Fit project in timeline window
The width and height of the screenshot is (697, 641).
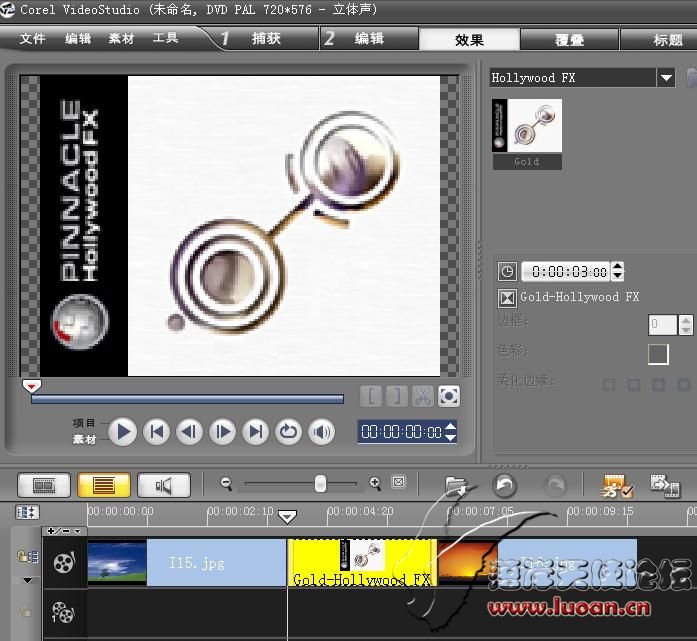click(x=399, y=482)
